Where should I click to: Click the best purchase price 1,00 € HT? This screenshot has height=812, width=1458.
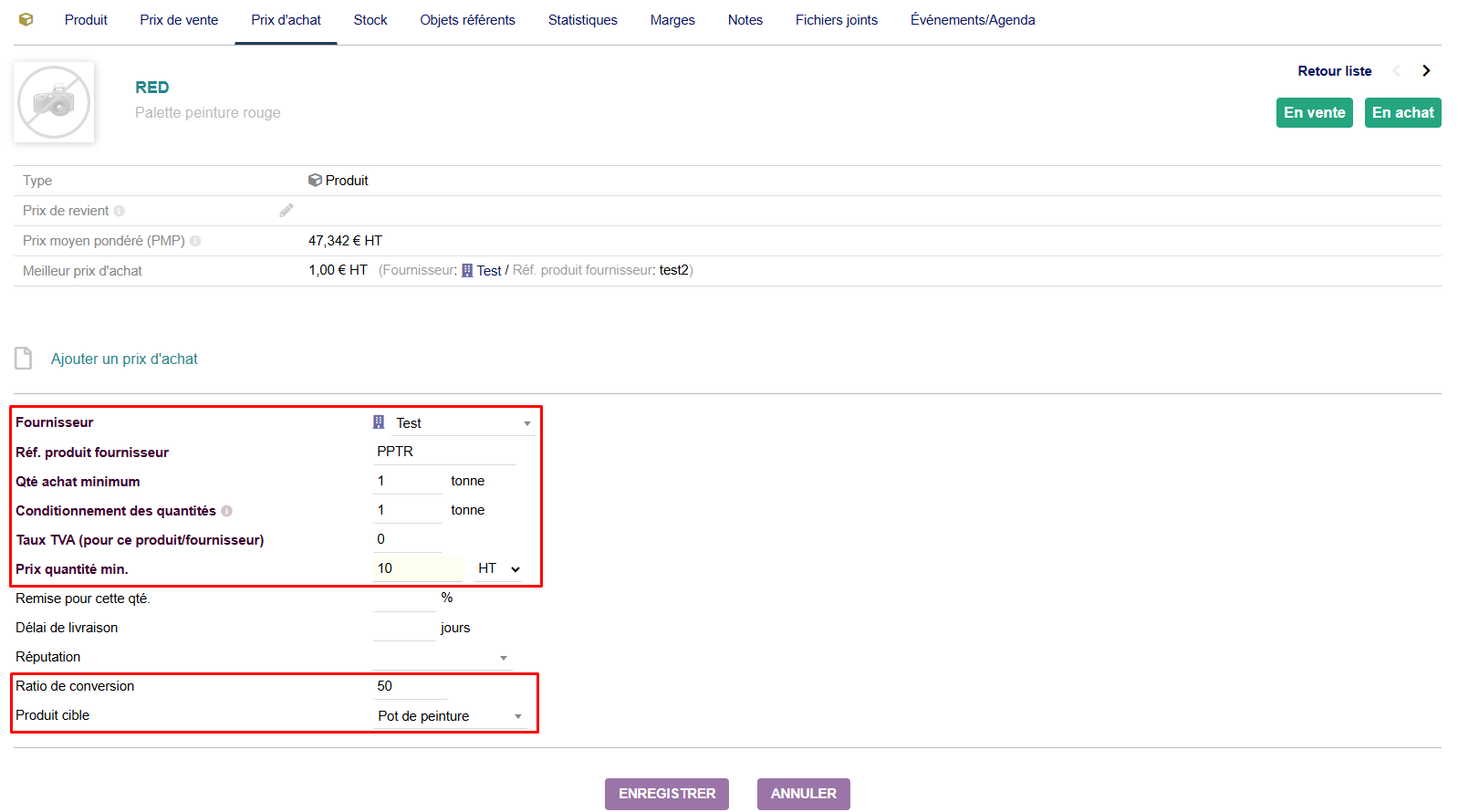338,270
